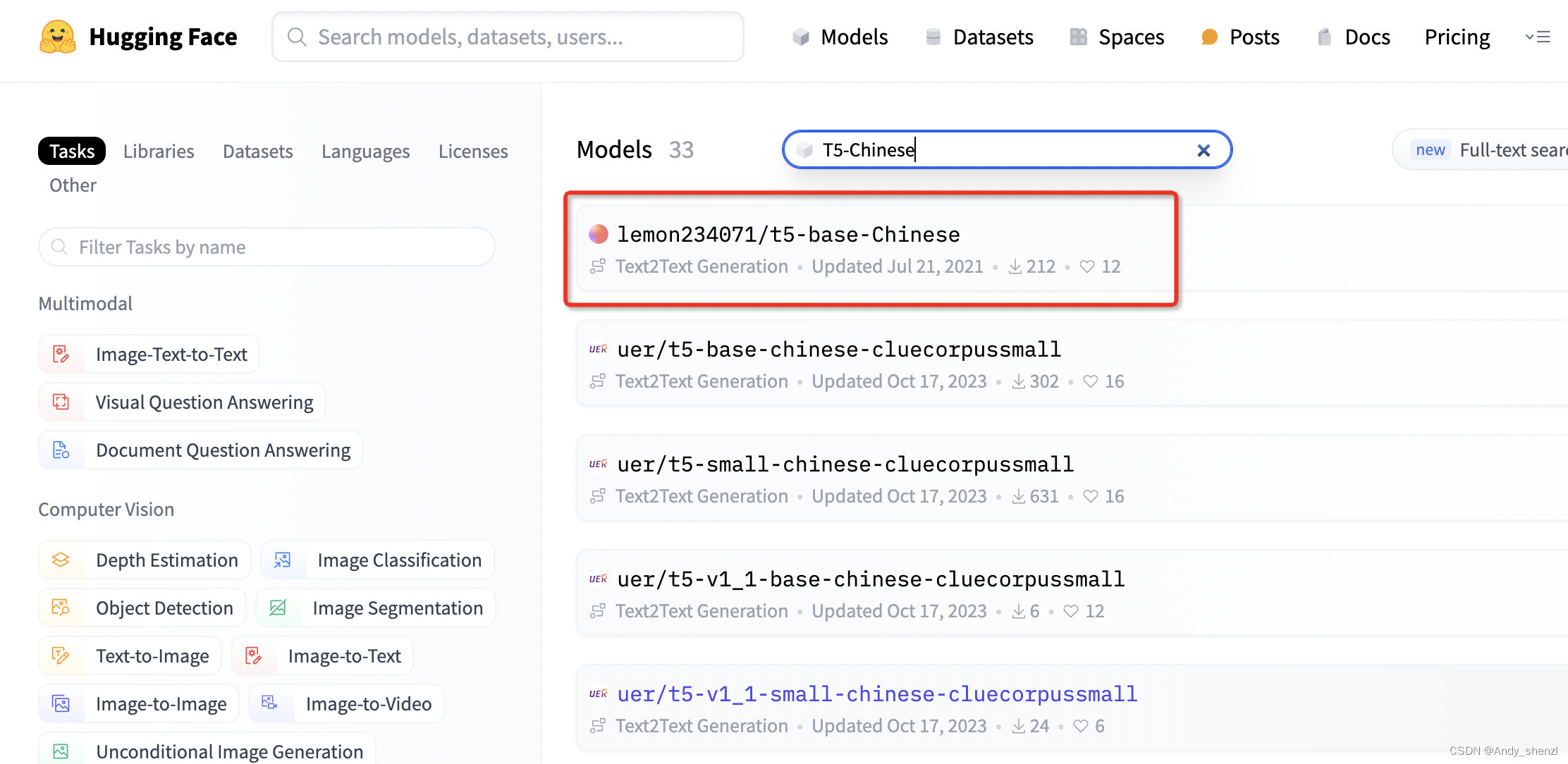
Task: Open the expand menu icon after Pricing
Action: (1537, 37)
